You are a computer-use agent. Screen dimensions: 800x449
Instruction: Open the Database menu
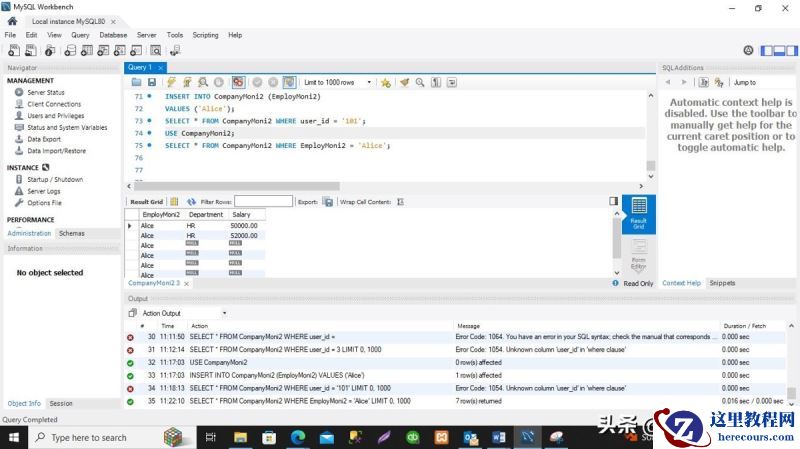(x=113, y=35)
